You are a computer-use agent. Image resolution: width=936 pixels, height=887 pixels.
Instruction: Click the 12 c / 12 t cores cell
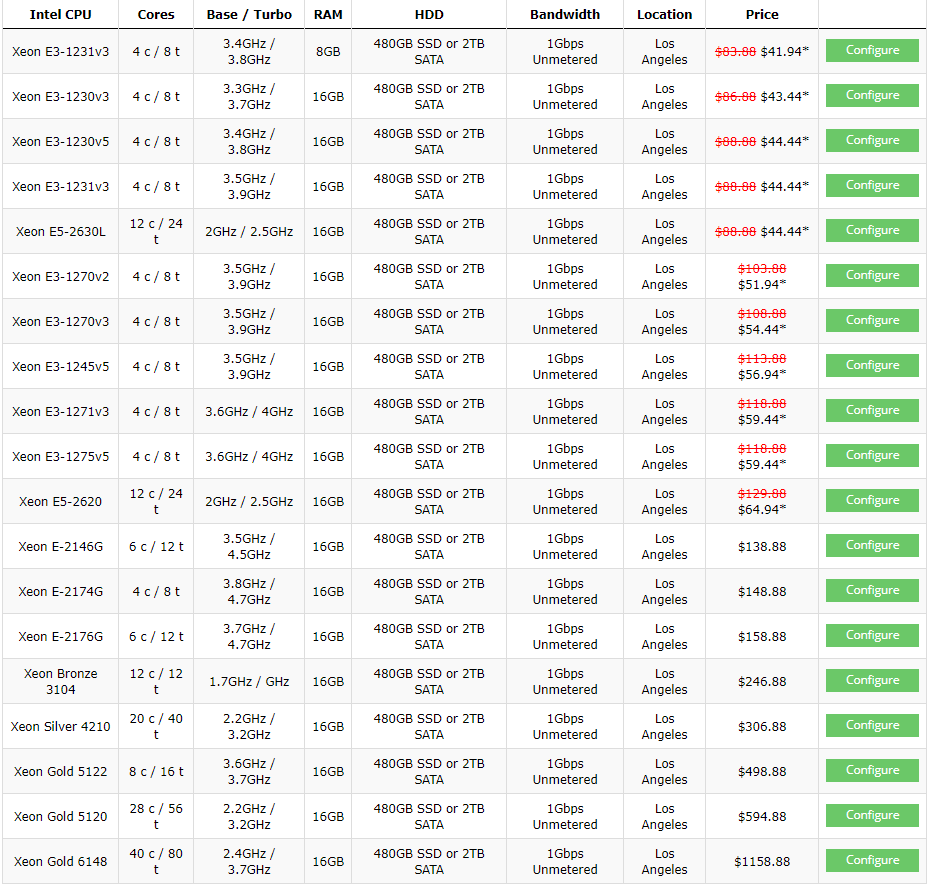tap(156, 682)
